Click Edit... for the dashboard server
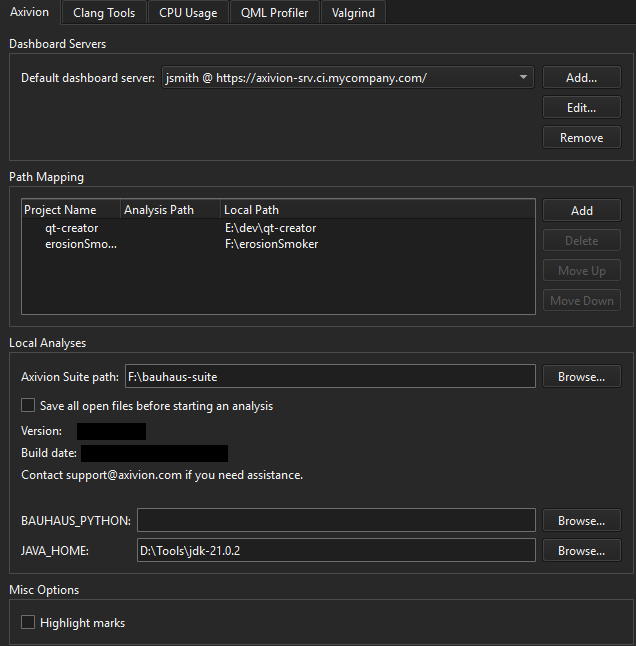This screenshot has width=636, height=646. [x=581, y=108]
